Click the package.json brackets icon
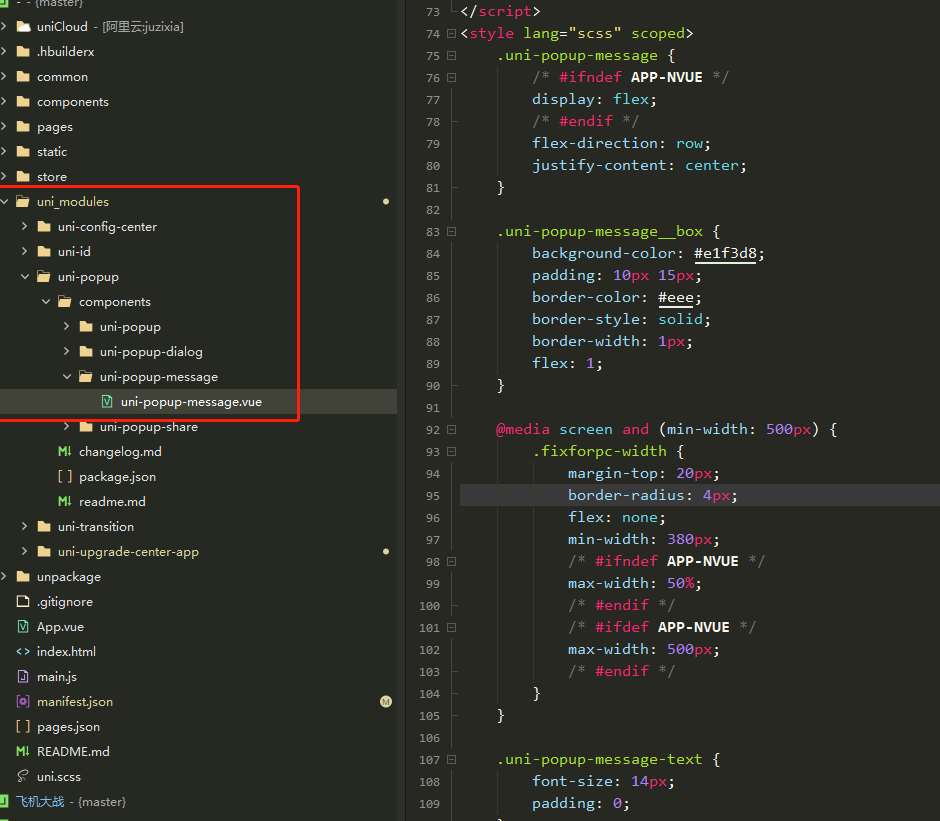The image size is (940, 821). pos(65,477)
